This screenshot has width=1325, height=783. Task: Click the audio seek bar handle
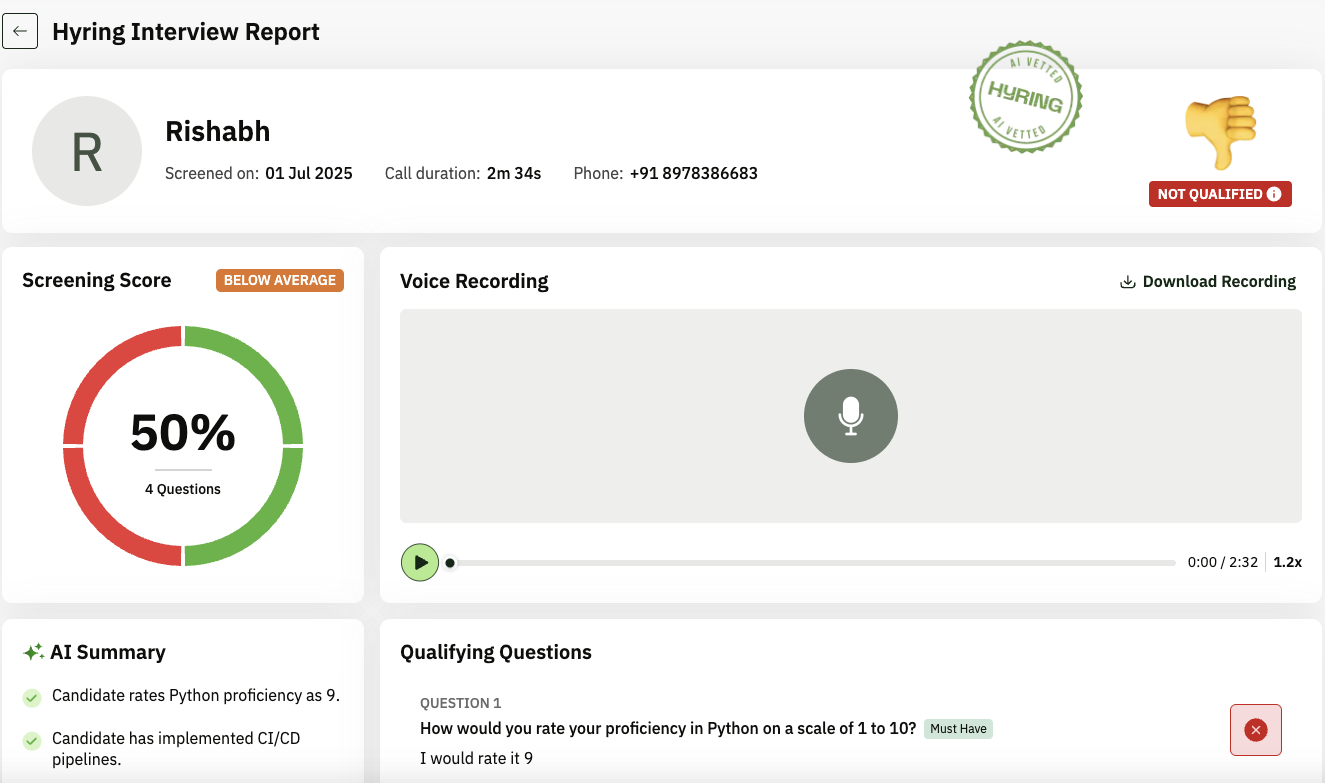pyautogui.click(x=450, y=563)
